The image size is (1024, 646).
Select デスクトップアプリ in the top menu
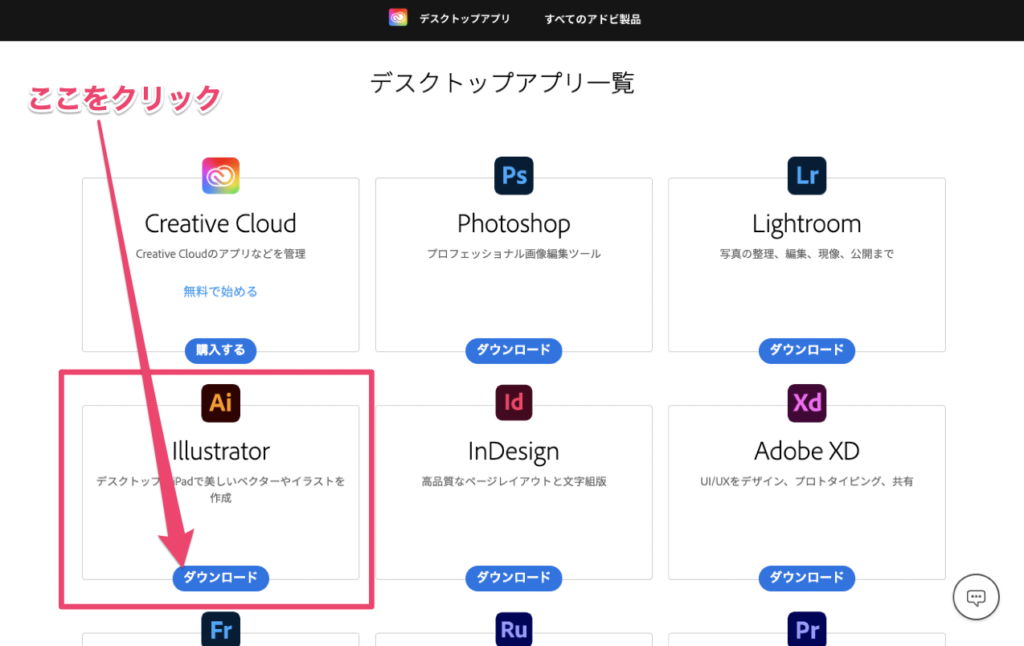pos(466,16)
